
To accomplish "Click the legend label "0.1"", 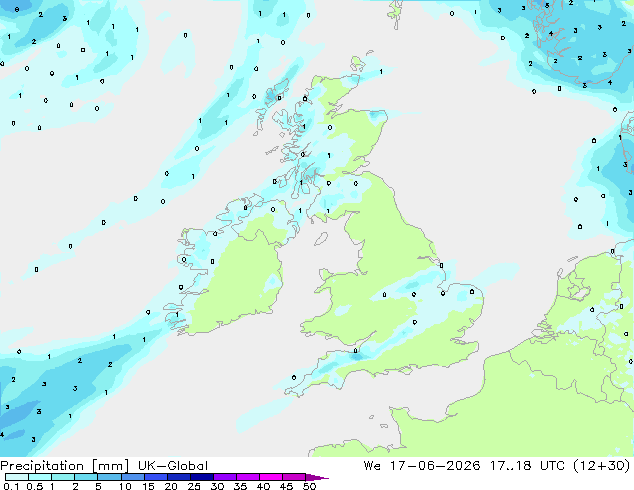I will (x=11, y=486).
